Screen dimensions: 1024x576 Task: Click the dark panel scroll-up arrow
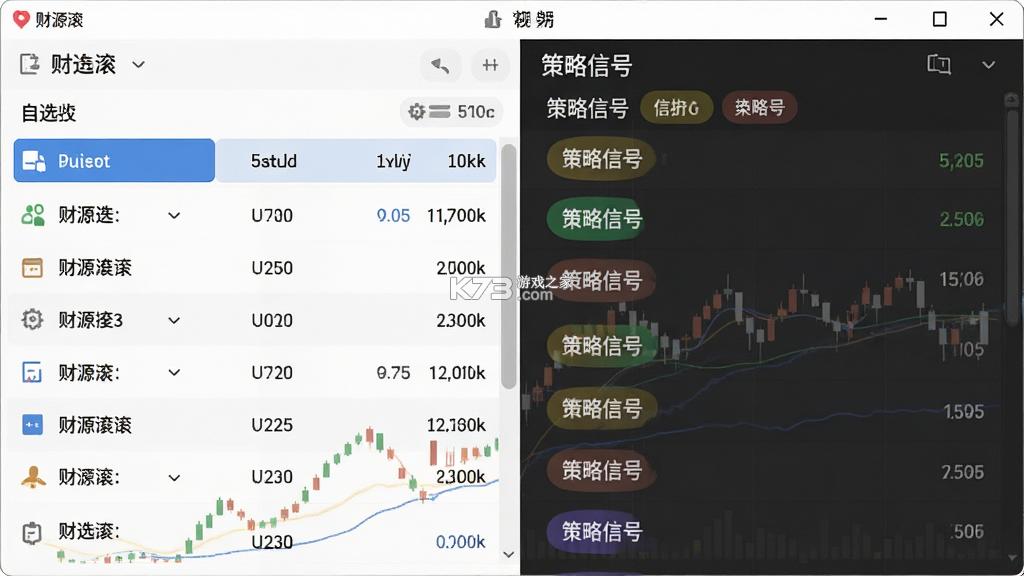[1012, 99]
